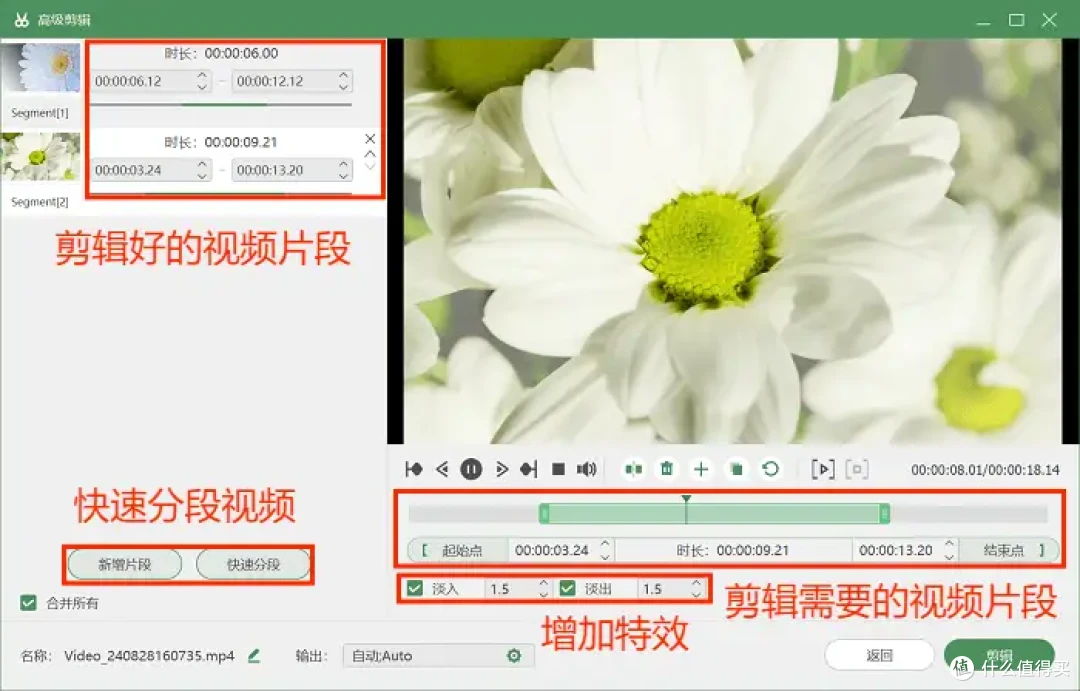The width and height of the screenshot is (1080, 691).
Task: Click the 快速分段 button
Action: tap(253, 564)
